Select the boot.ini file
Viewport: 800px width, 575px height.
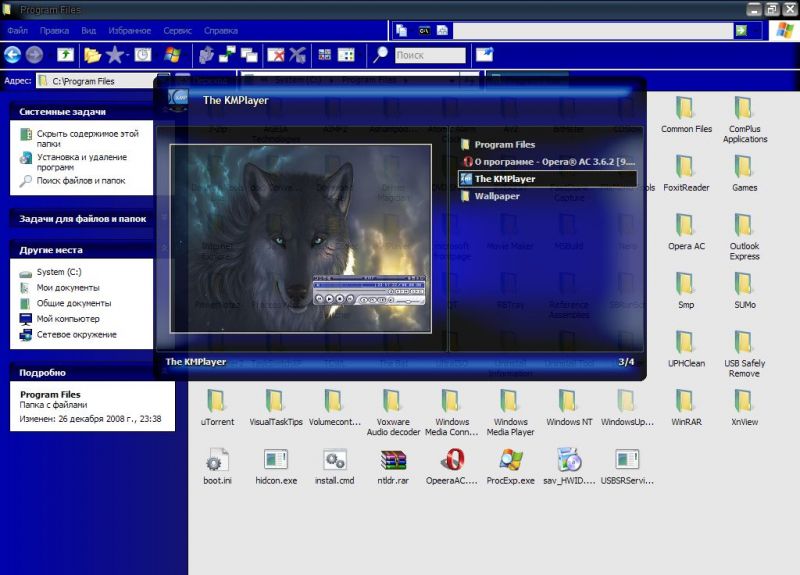pos(217,461)
